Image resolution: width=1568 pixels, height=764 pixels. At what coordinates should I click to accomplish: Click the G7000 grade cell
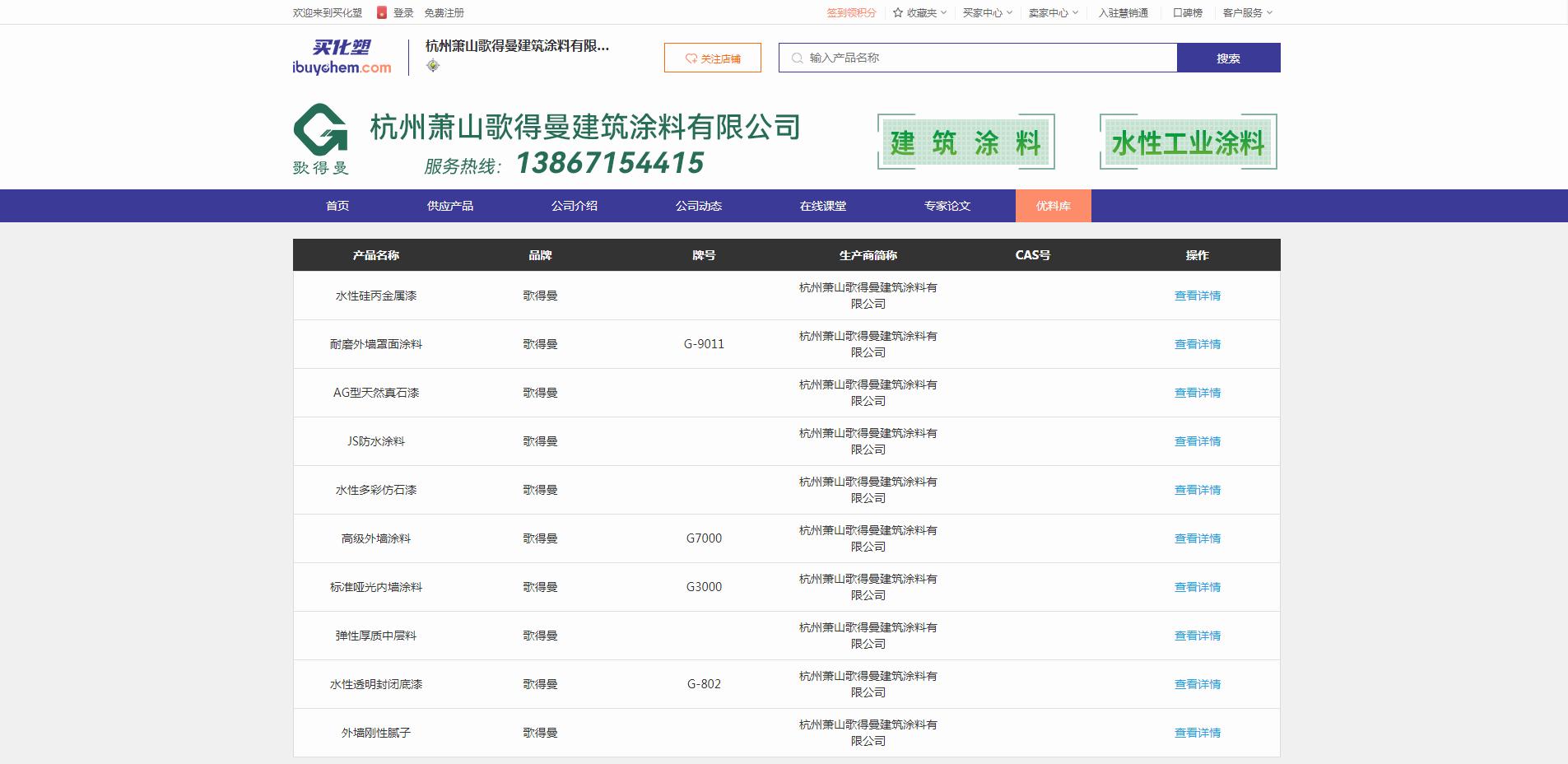[704, 538]
